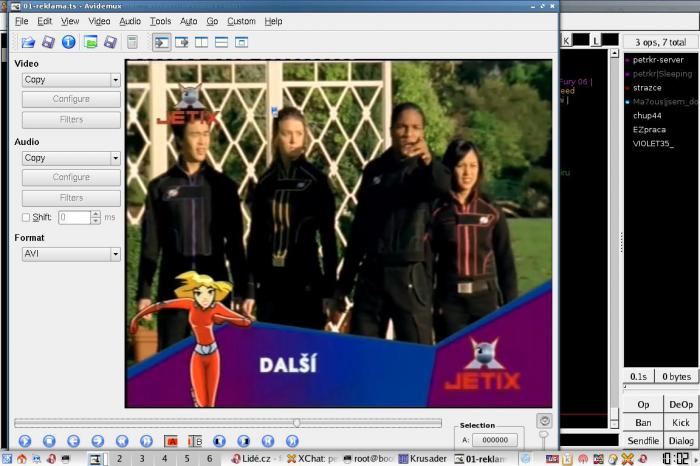Click the green picture icon in the toolbar
The height and width of the screenshot is (466, 700).
[x=90, y=42]
